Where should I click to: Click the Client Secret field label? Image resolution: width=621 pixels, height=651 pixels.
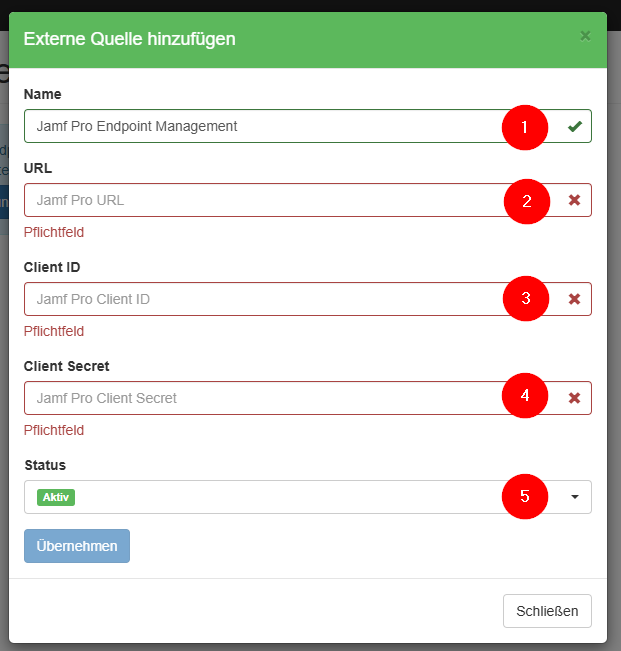(67, 366)
